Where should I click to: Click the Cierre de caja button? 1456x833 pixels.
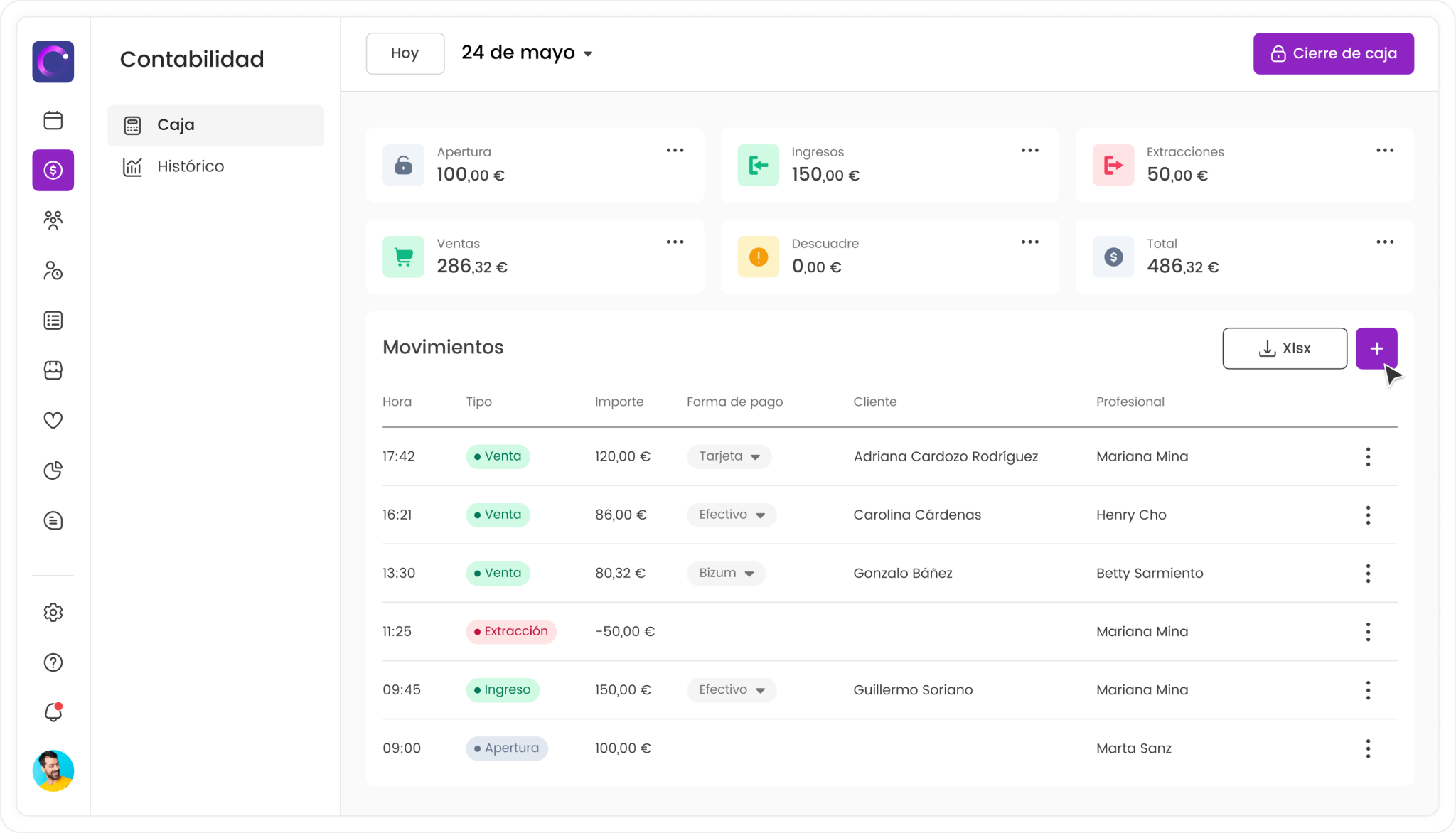point(1333,53)
